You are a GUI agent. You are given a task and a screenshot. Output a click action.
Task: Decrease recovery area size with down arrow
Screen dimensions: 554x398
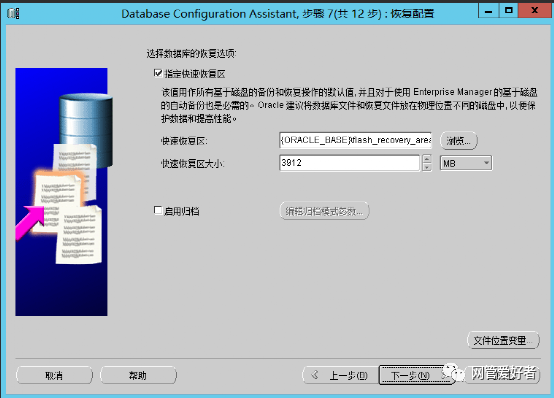pyautogui.click(x=427, y=167)
